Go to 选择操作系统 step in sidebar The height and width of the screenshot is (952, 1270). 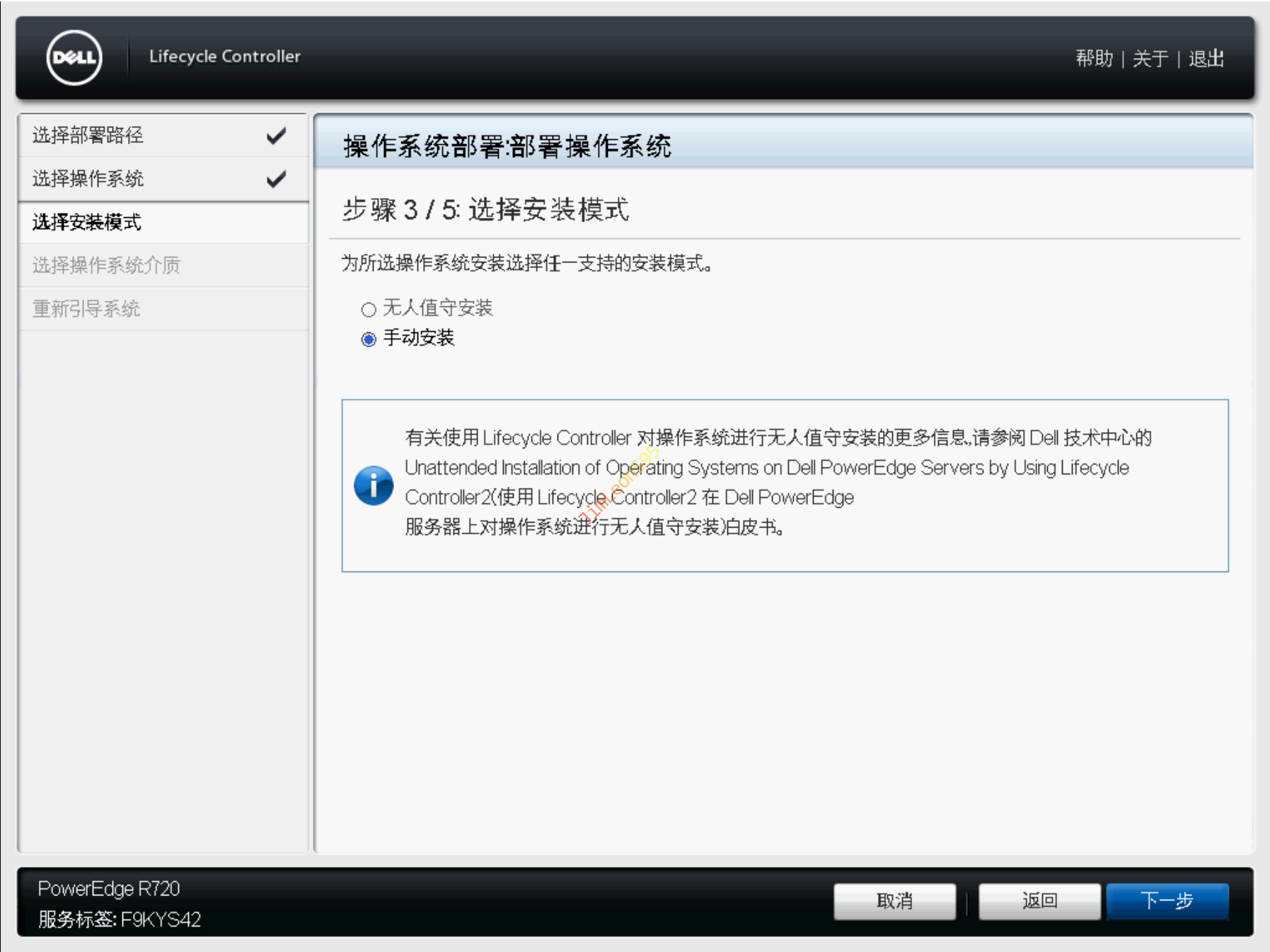[x=88, y=179]
